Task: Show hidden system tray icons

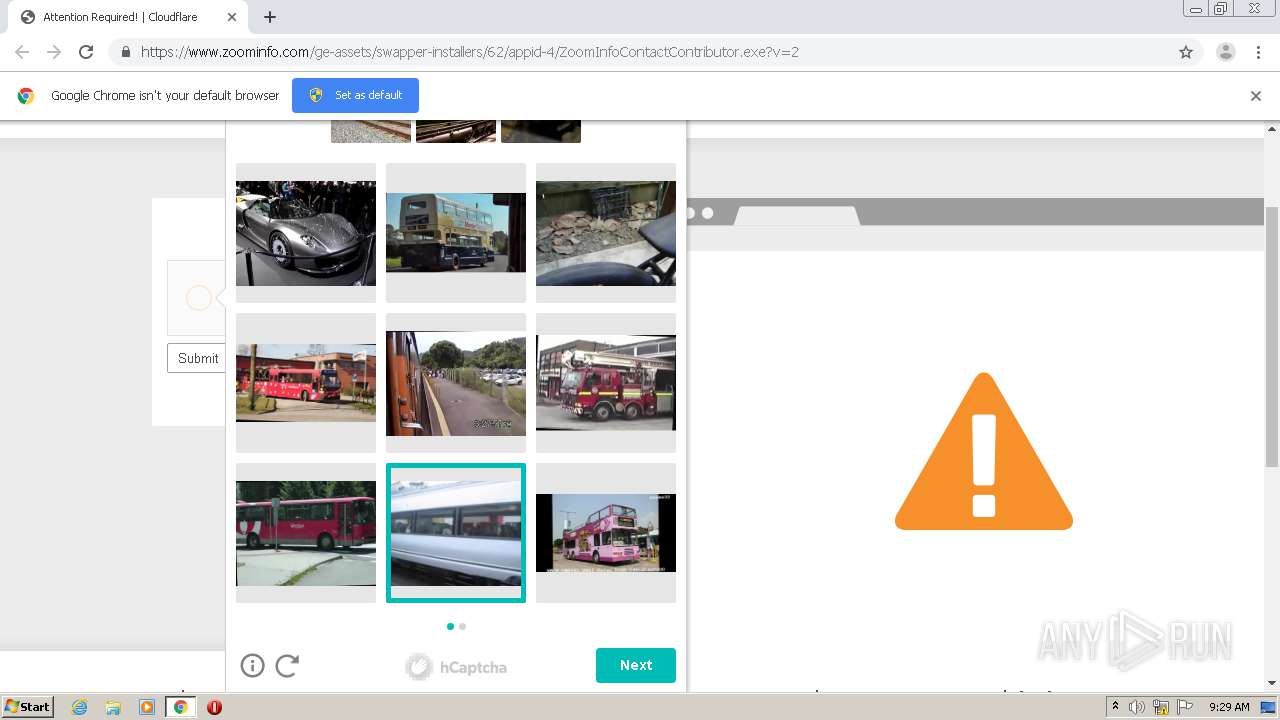Action: point(1114,707)
